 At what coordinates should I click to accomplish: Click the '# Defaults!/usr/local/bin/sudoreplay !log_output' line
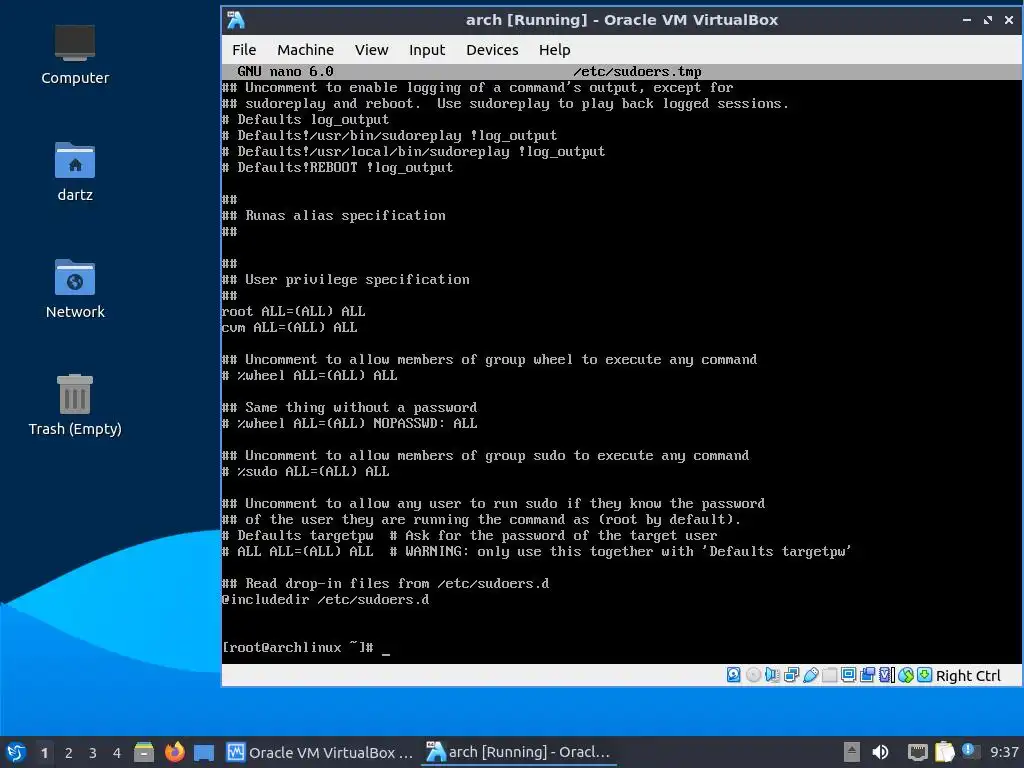click(x=413, y=152)
